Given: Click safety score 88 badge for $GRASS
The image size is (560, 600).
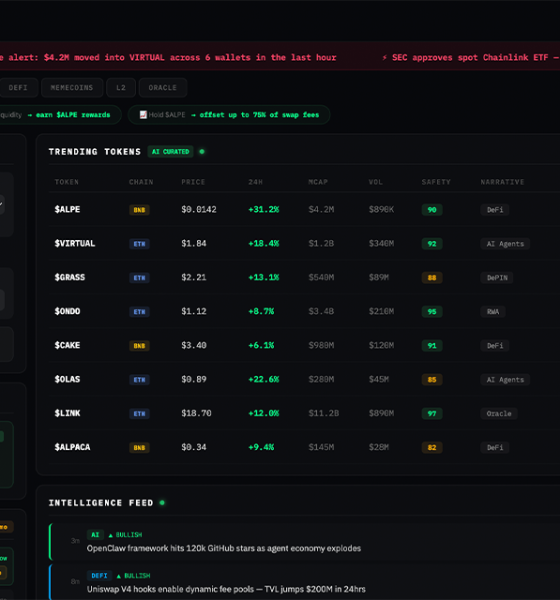Looking at the screenshot, I should [x=432, y=278].
